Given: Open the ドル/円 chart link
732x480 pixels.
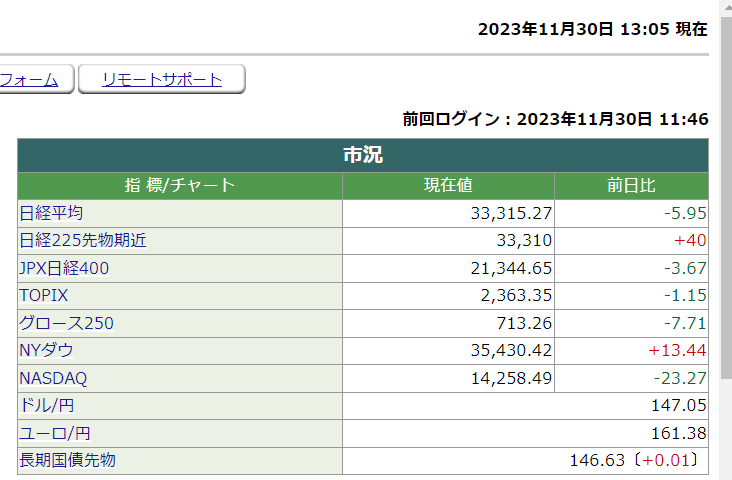Looking at the screenshot, I should 46,406.
